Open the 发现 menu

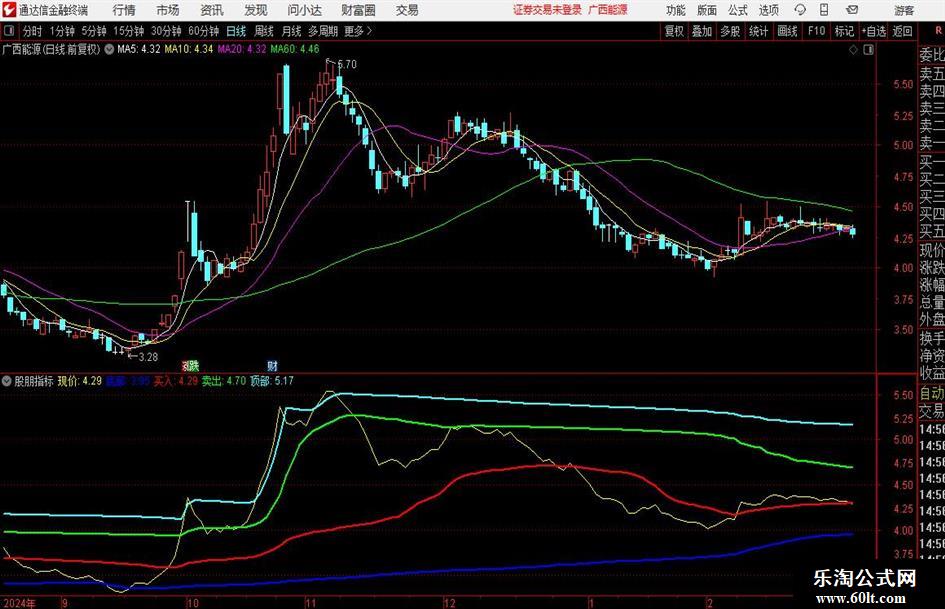coord(256,10)
